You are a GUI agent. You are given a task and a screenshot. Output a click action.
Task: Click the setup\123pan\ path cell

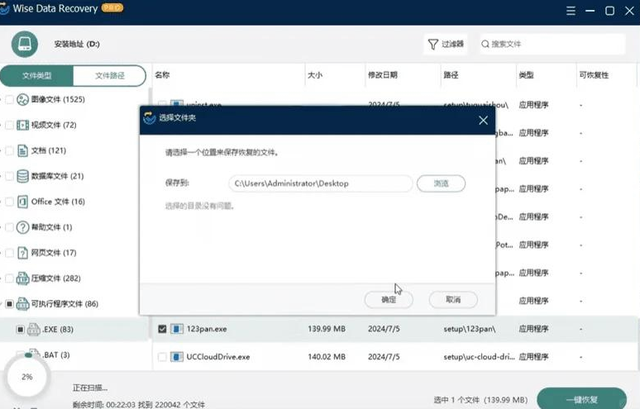click(x=469, y=329)
